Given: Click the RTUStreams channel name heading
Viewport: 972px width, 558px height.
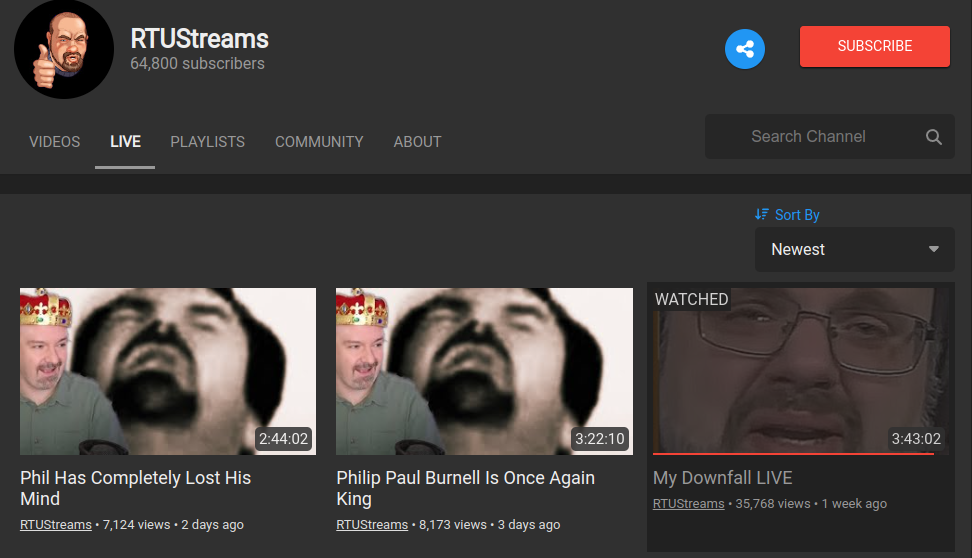Looking at the screenshot, I should [200, 39].
